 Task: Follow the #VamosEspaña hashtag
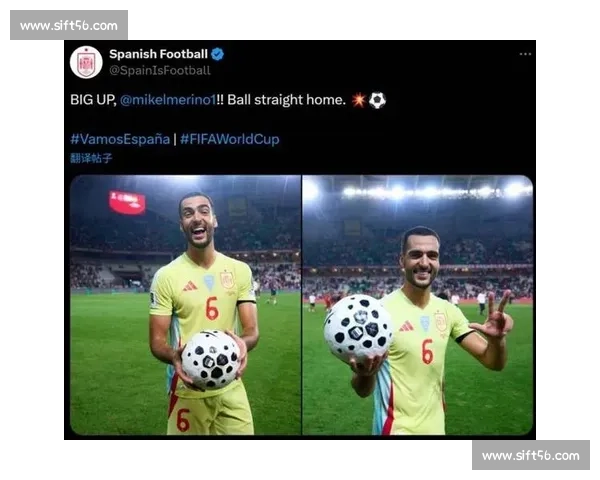[x=120, y=139]
